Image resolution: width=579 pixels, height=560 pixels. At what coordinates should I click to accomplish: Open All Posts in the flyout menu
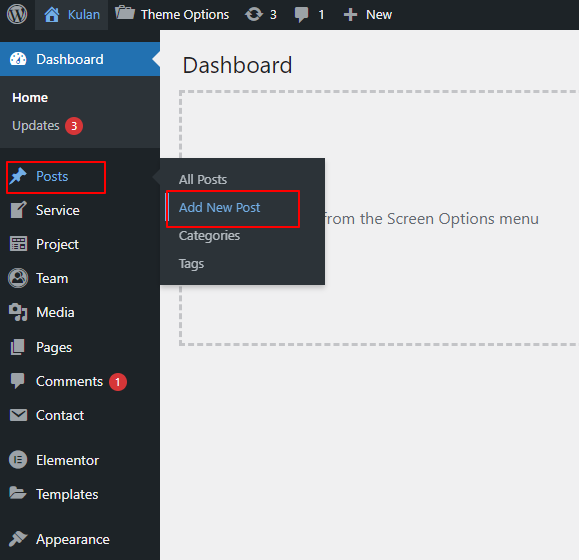point(203,179)
